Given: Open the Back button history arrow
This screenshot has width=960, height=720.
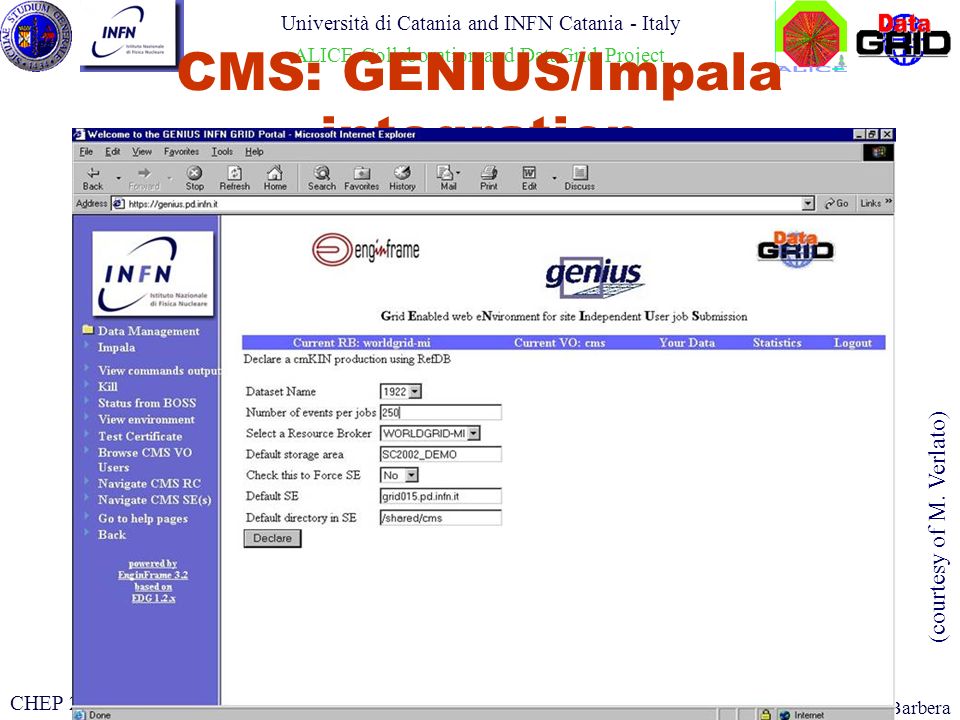Looking at the screenshot, I should point(118,178).
